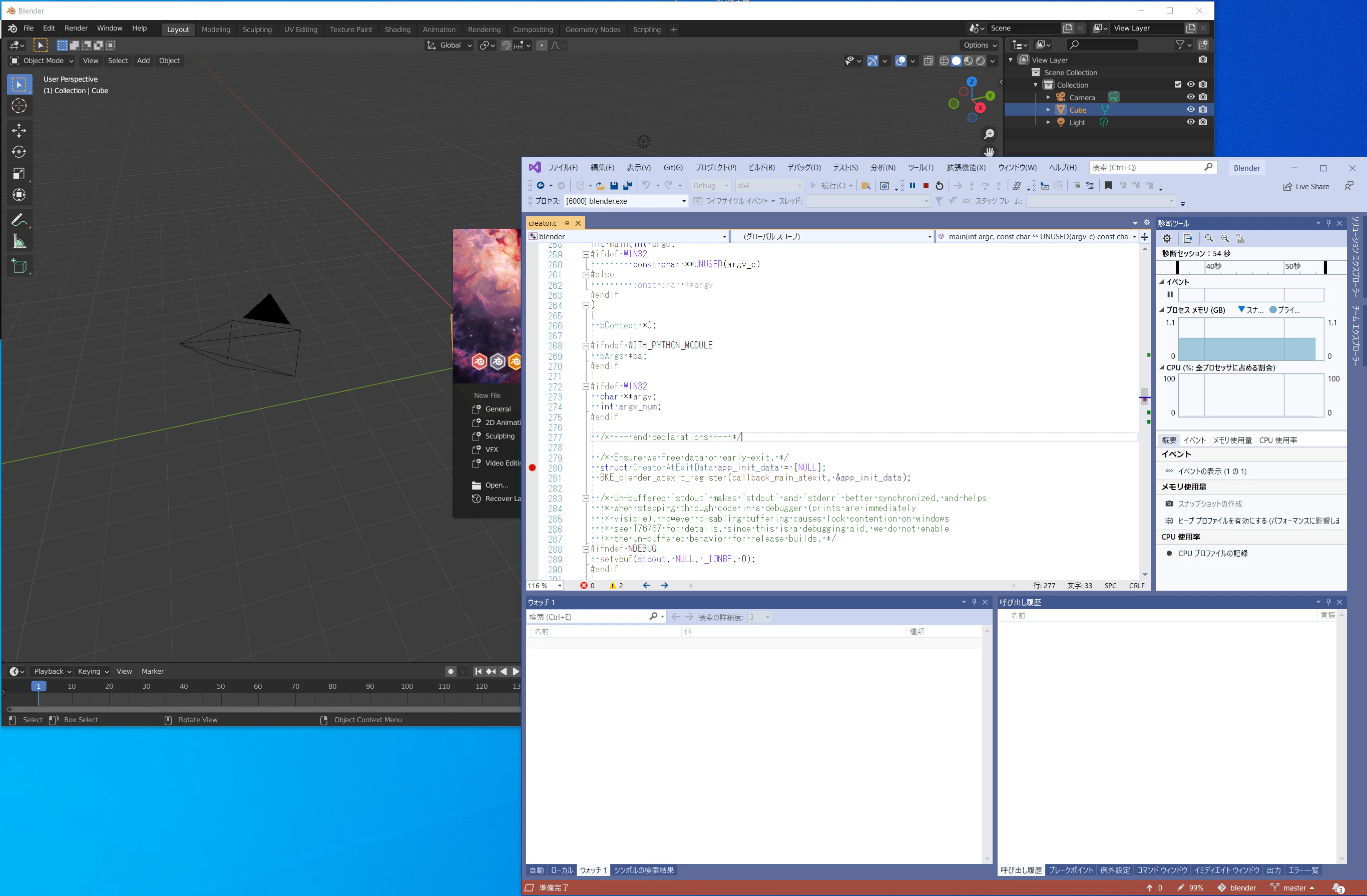Screen dimensions: 1367x896
Task: Expand the Light item in outliner
Action: click(1048, 122)
